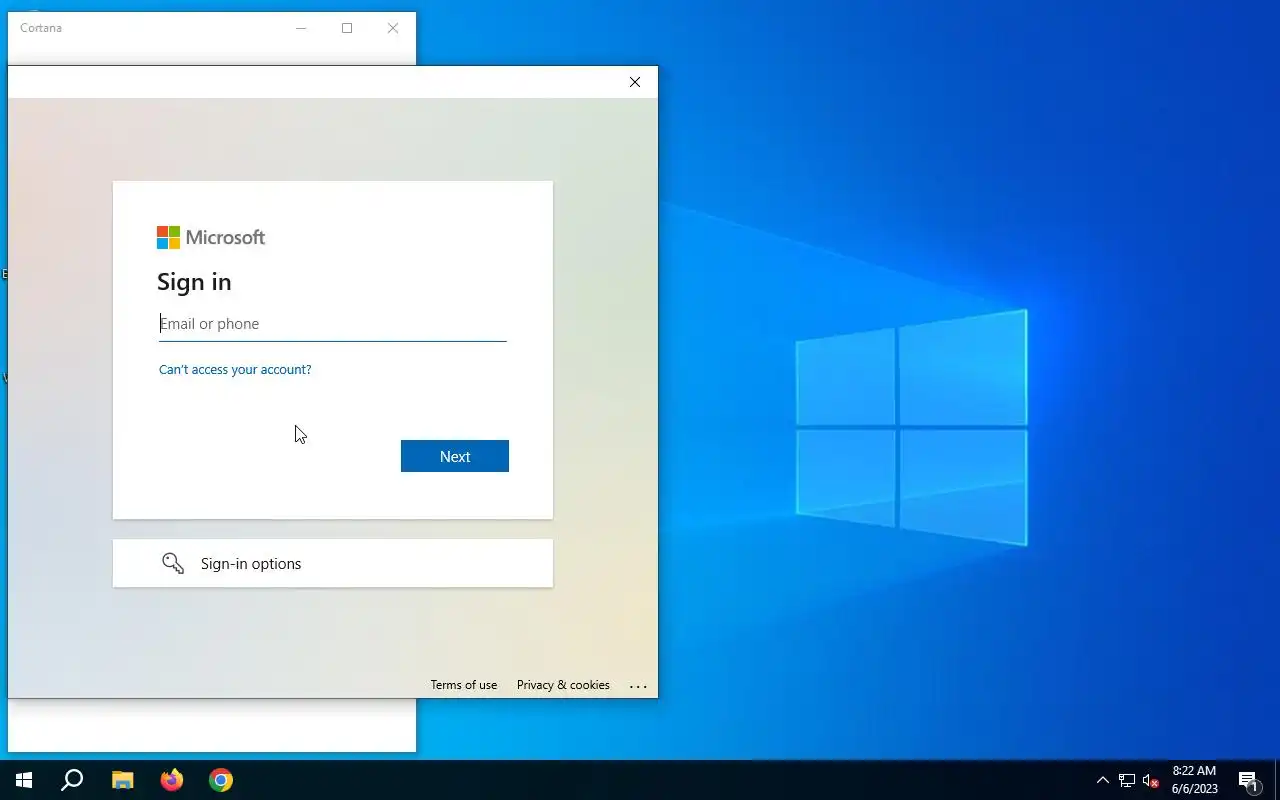Open the notification Action Center
The height and width of the screenshot is (800, 1280).
click(1248, 780)
